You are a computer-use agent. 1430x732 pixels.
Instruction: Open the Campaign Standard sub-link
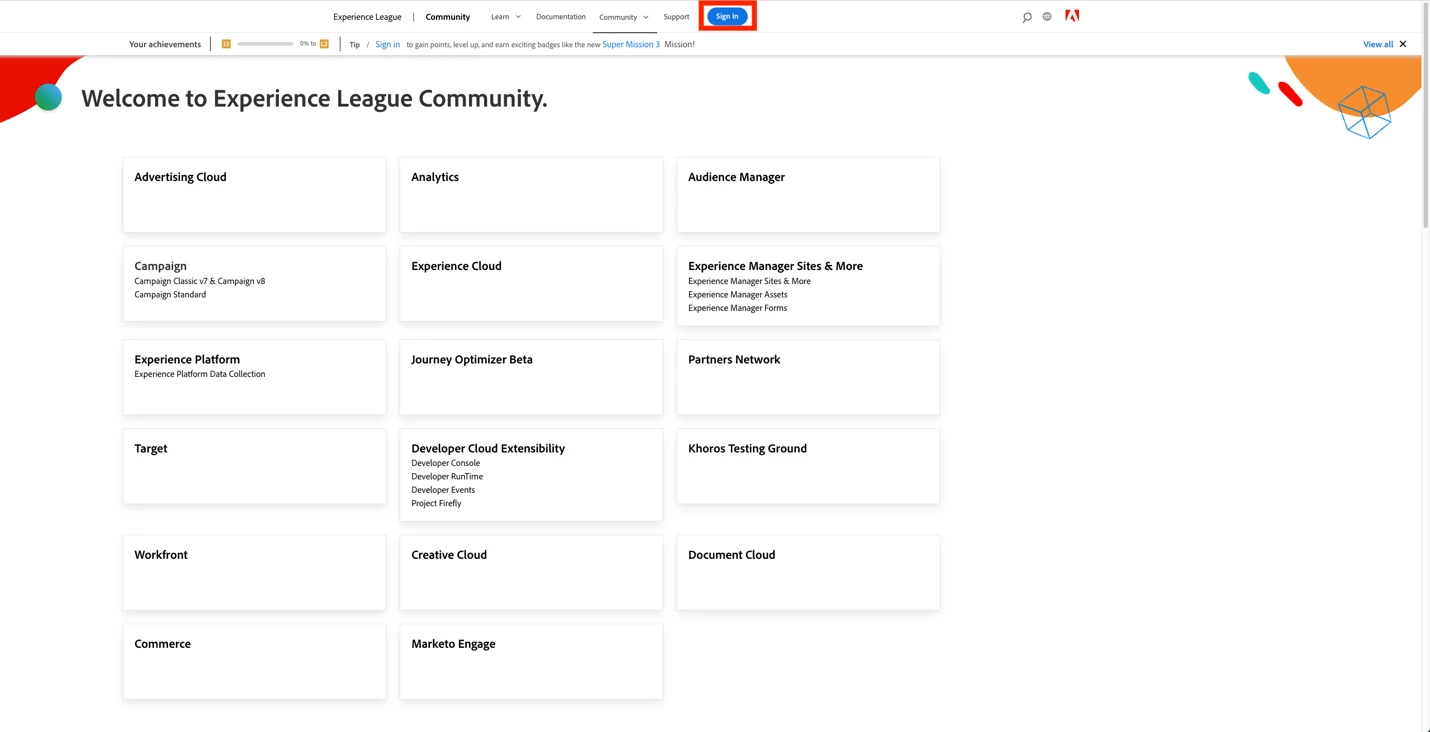click(x=170, y=295)
